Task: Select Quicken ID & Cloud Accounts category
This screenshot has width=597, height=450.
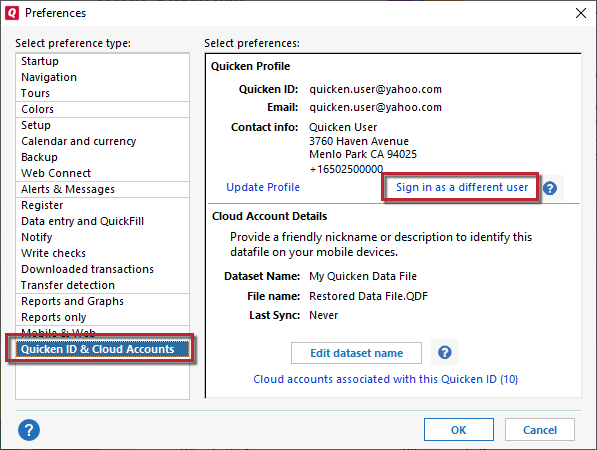Action: tap(102, 349)
